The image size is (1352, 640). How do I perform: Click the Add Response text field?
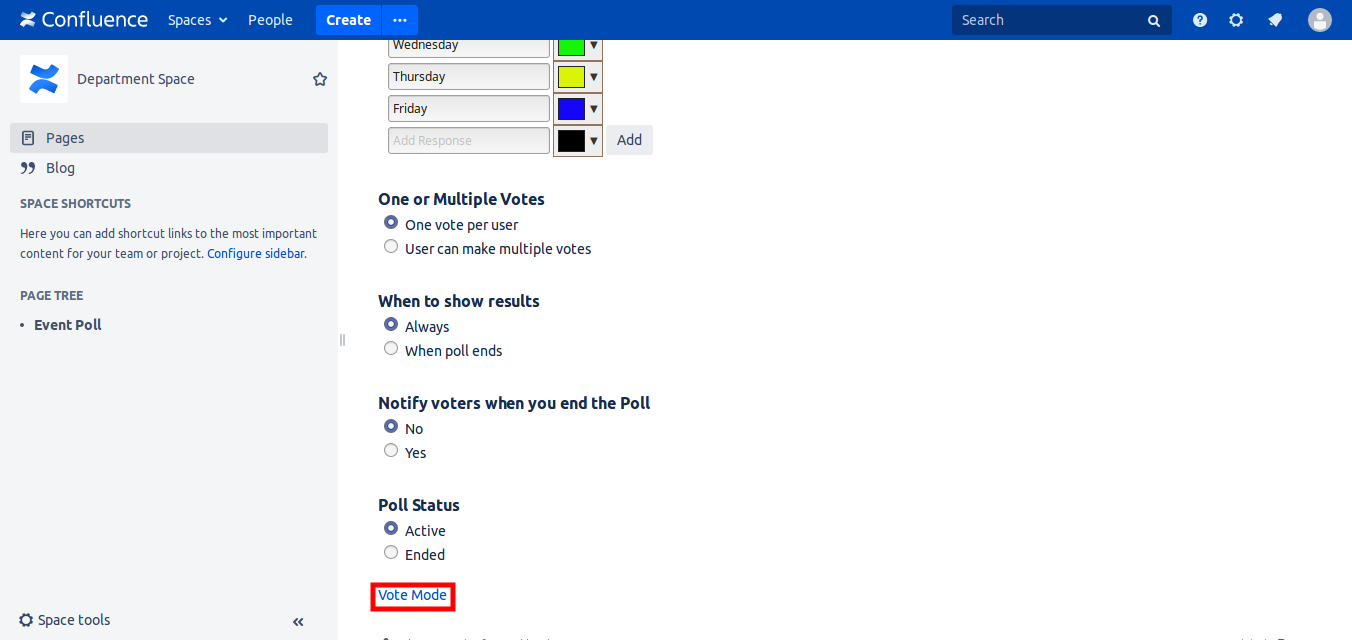[469, 141]
